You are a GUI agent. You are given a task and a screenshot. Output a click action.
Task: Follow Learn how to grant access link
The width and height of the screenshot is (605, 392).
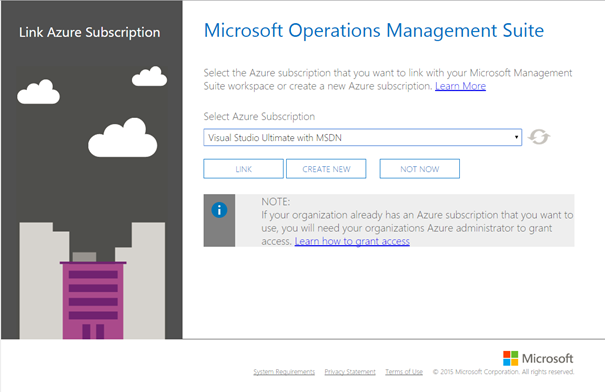[352, 241]
